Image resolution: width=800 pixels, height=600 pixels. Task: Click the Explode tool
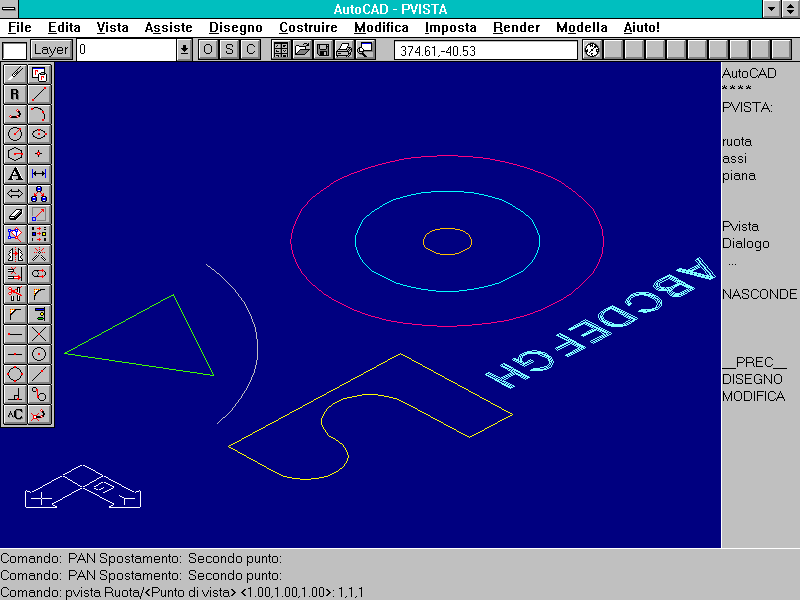pos(39,254)
